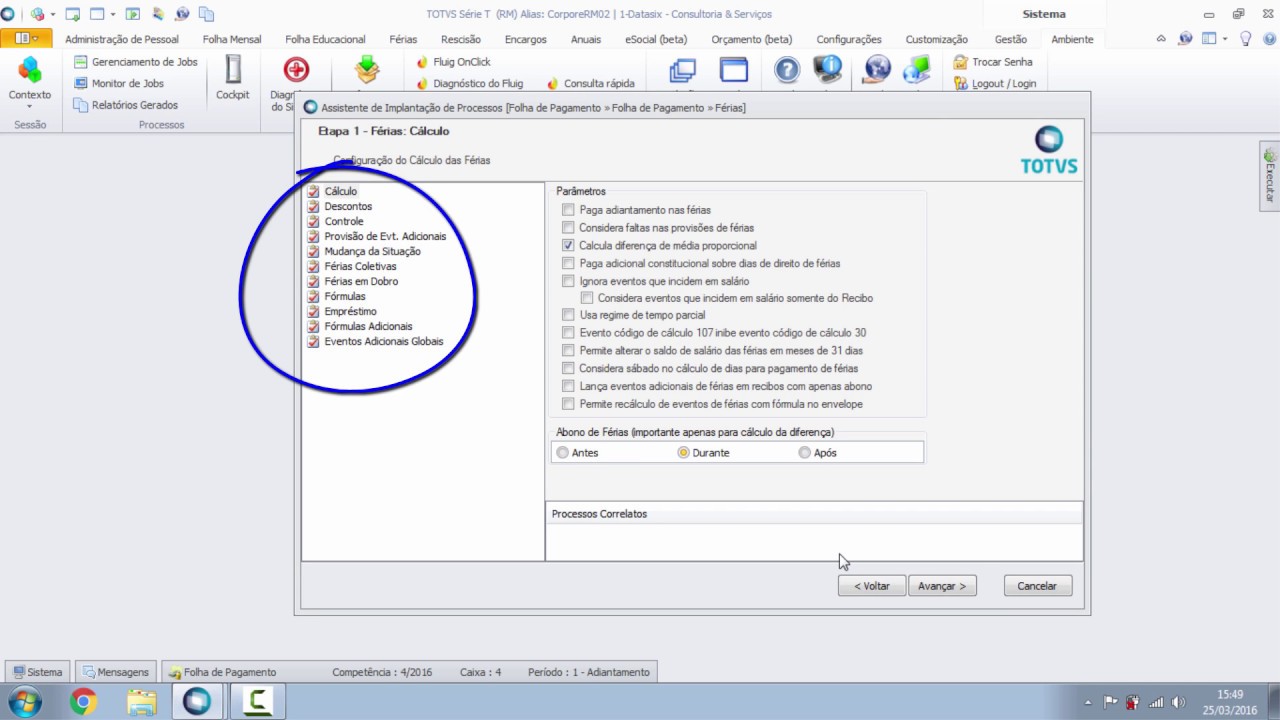
Task: Select Férias Coletivas in the list
Action: pos(360,266)
